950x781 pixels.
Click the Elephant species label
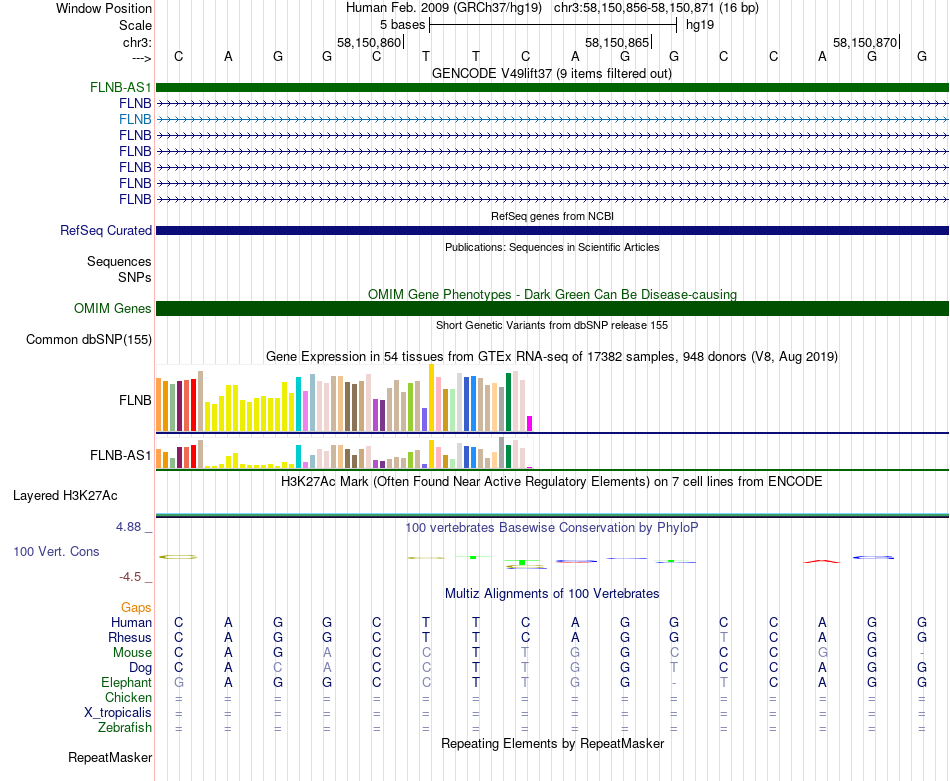pyautogui.click(x=126, y=683)
